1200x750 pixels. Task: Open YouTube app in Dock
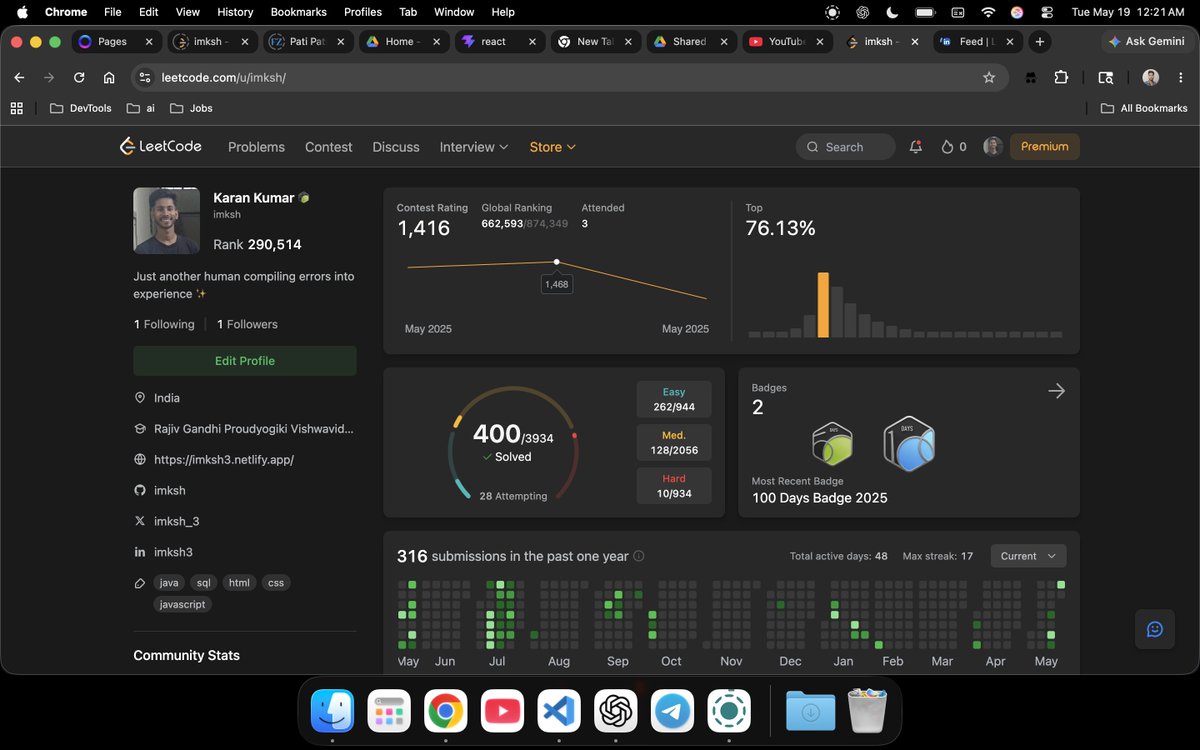pyautogui.click(x=502, y=711)
